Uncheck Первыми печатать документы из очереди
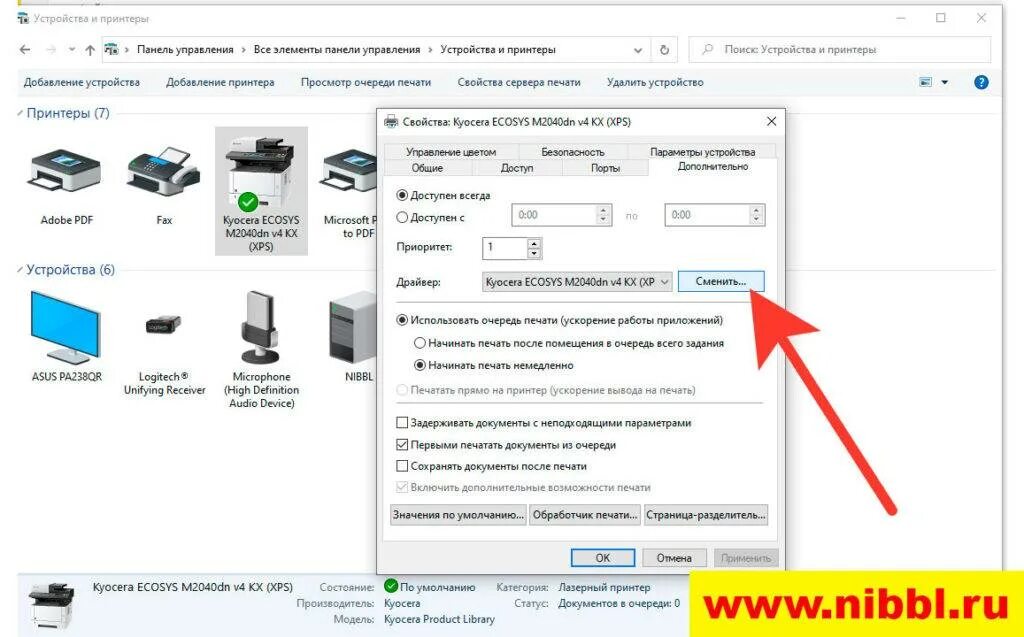The image size is (1024, 637). pyautogui.click(x=402, y=445)
